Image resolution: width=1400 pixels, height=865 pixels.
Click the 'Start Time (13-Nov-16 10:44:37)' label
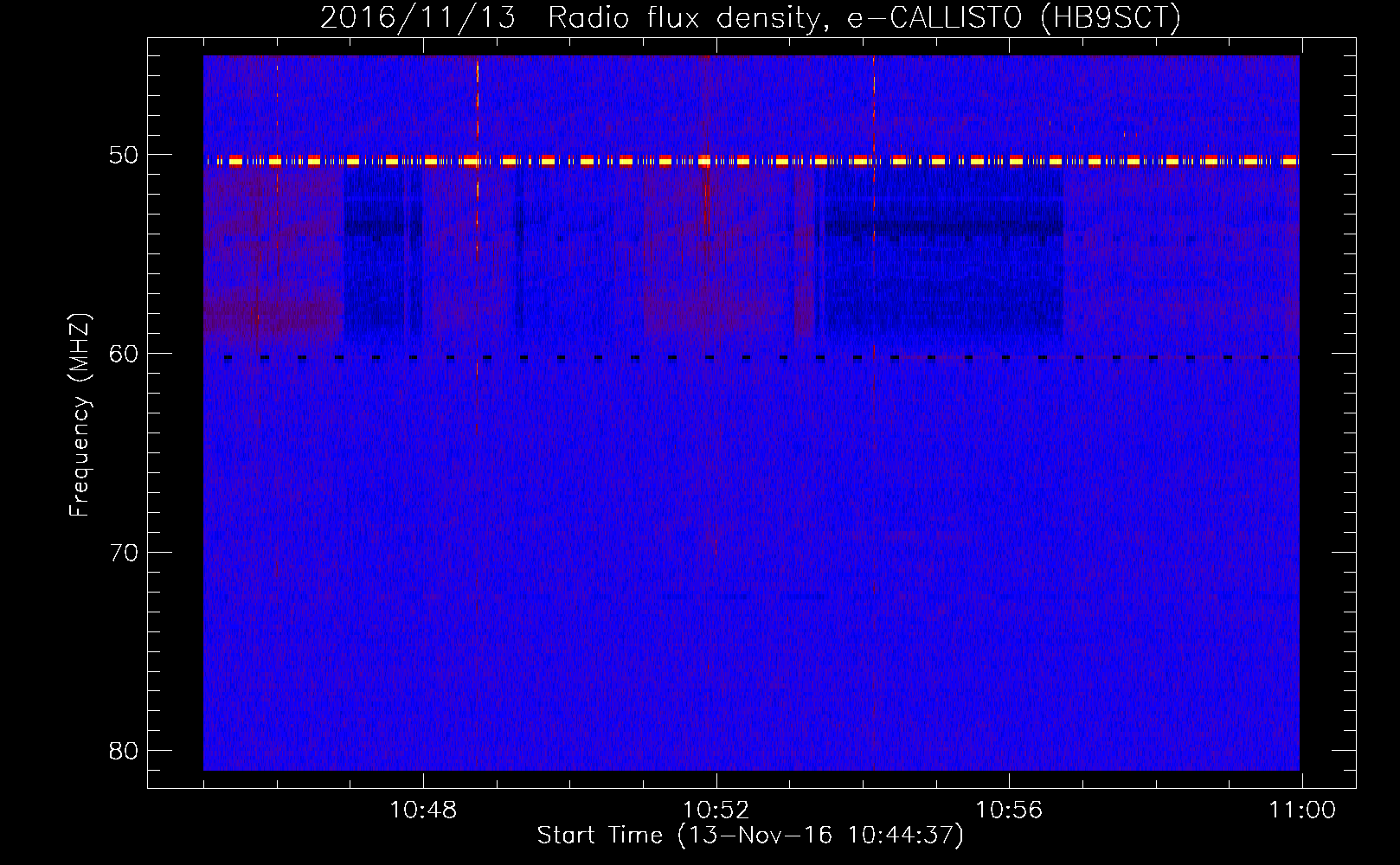click(x=750, y=836)
